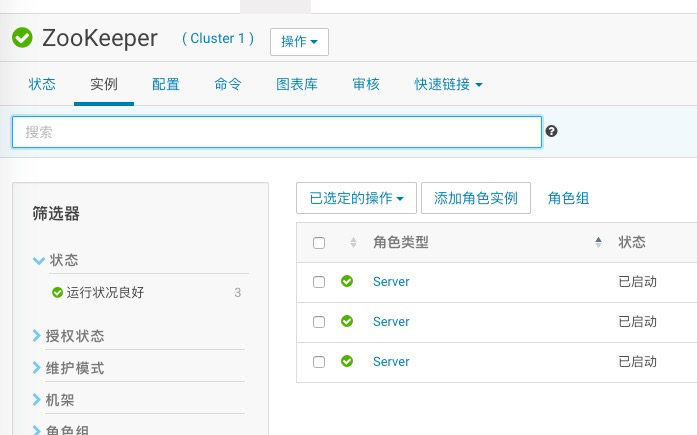Expand the 角色组 filter section in the filter panel
697x435 pixels.
point(61,430)
